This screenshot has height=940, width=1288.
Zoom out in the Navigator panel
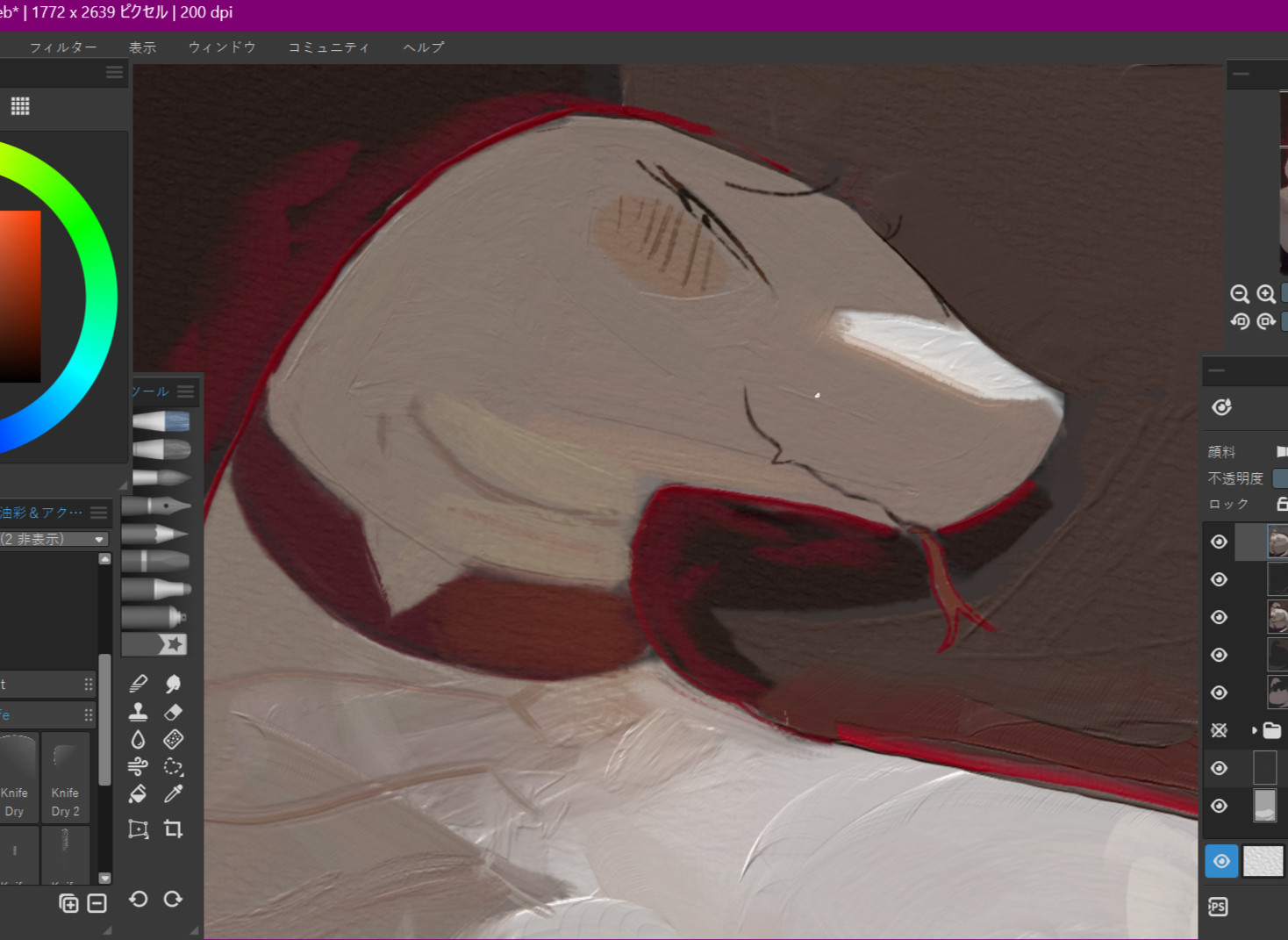1239,295
